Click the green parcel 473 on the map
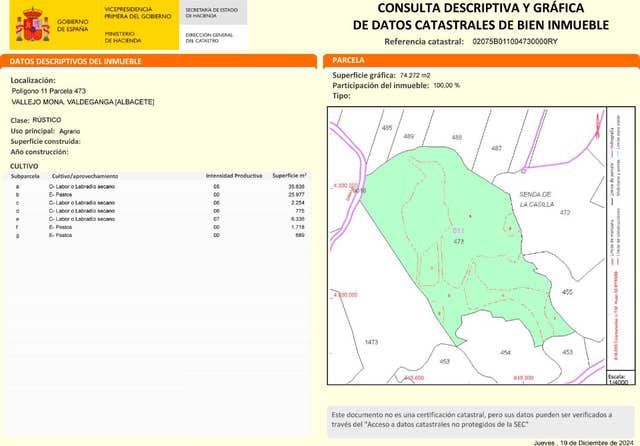 pos(440,240)
